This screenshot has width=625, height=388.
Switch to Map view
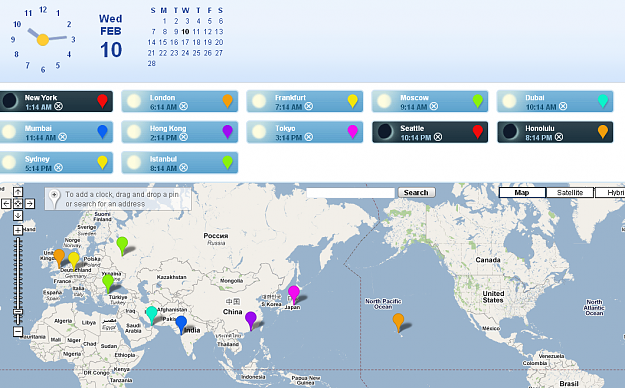tap(522, 193)
